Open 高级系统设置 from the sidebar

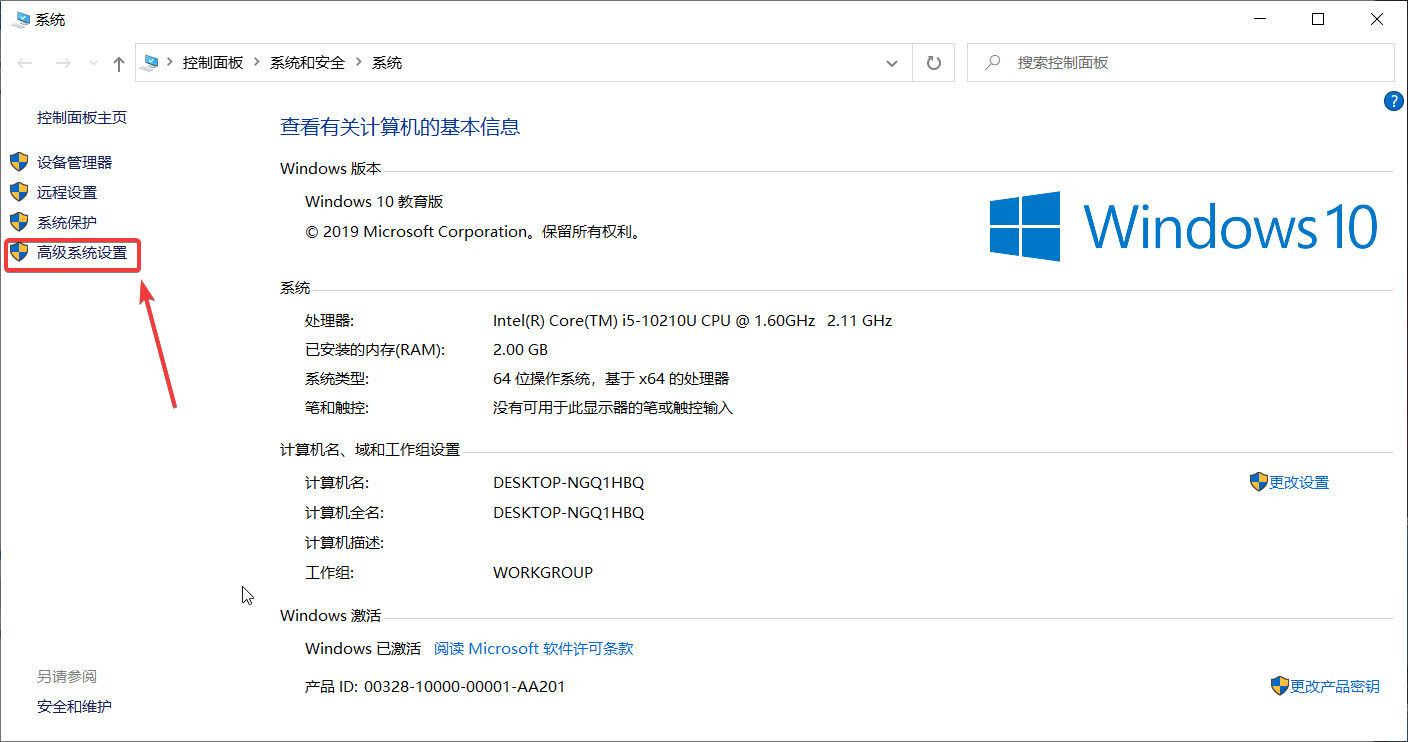point(82,252)
